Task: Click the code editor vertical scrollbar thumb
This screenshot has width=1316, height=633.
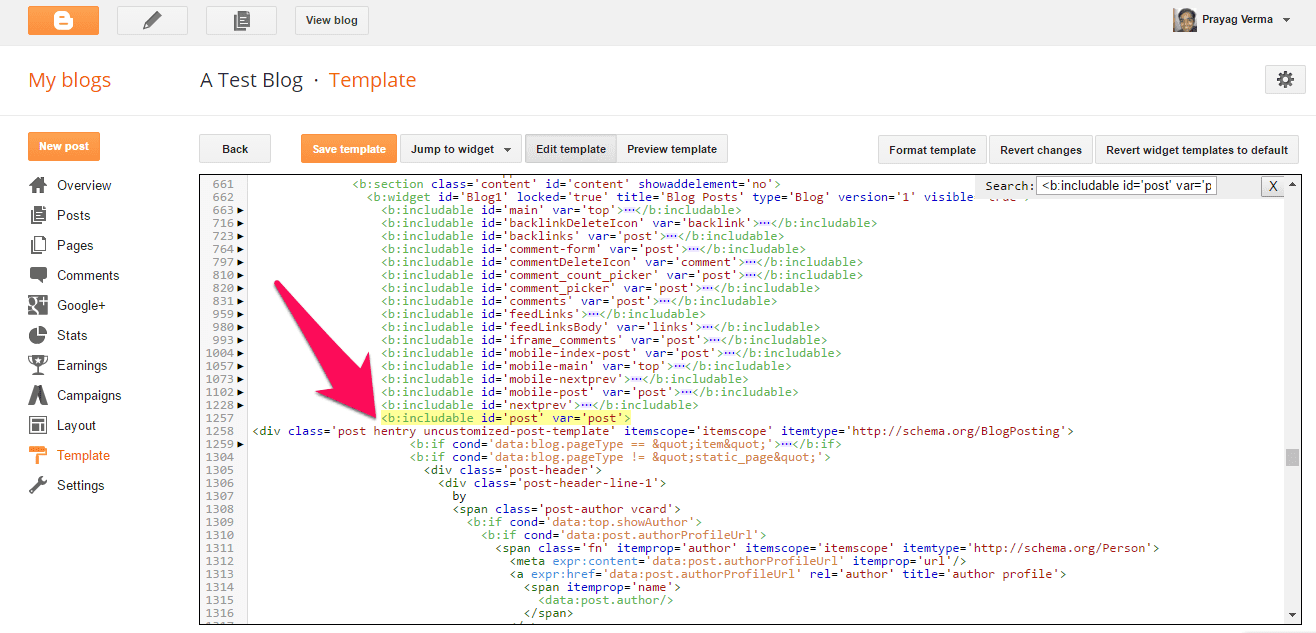Action: (1292, 458)
